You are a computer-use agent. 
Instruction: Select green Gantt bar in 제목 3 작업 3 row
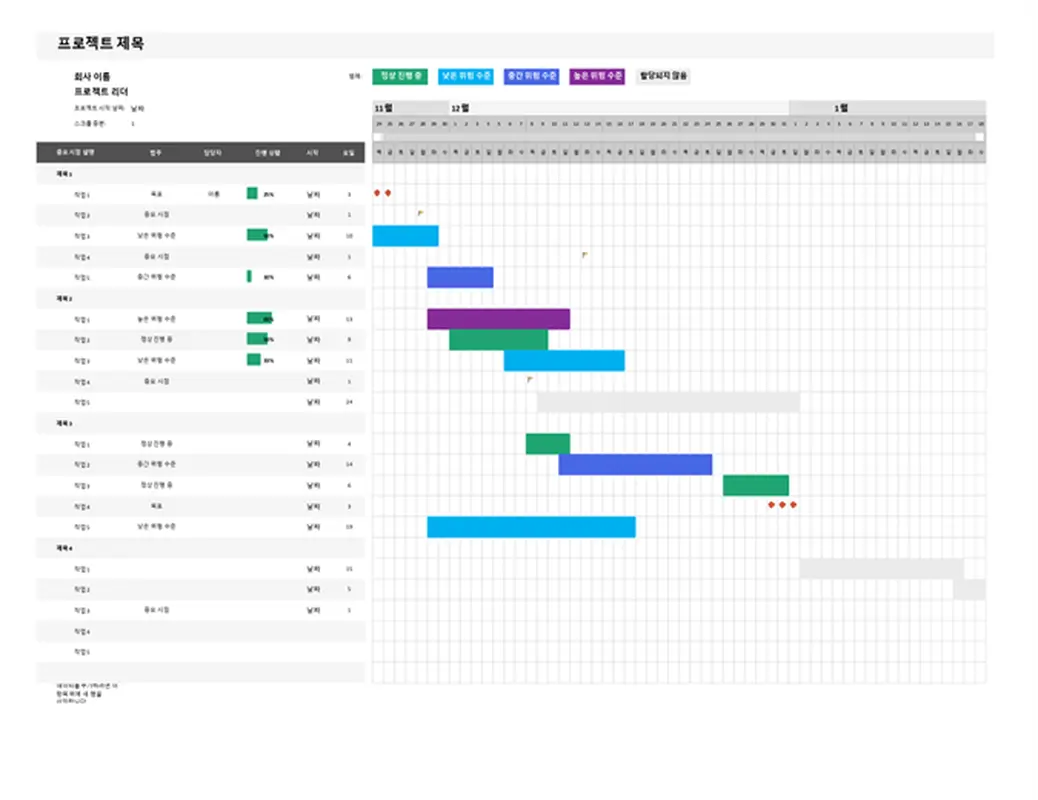tap(756, 485)
